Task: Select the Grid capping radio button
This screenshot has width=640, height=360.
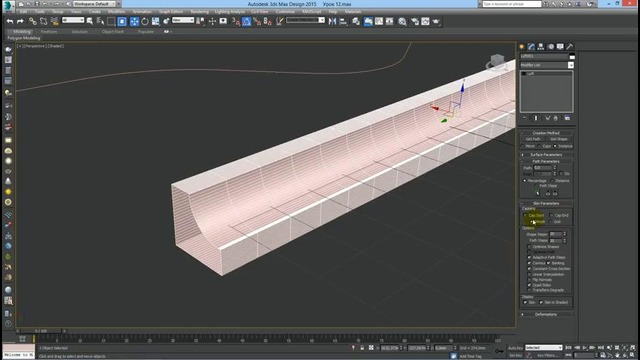Action: [551, 222]
